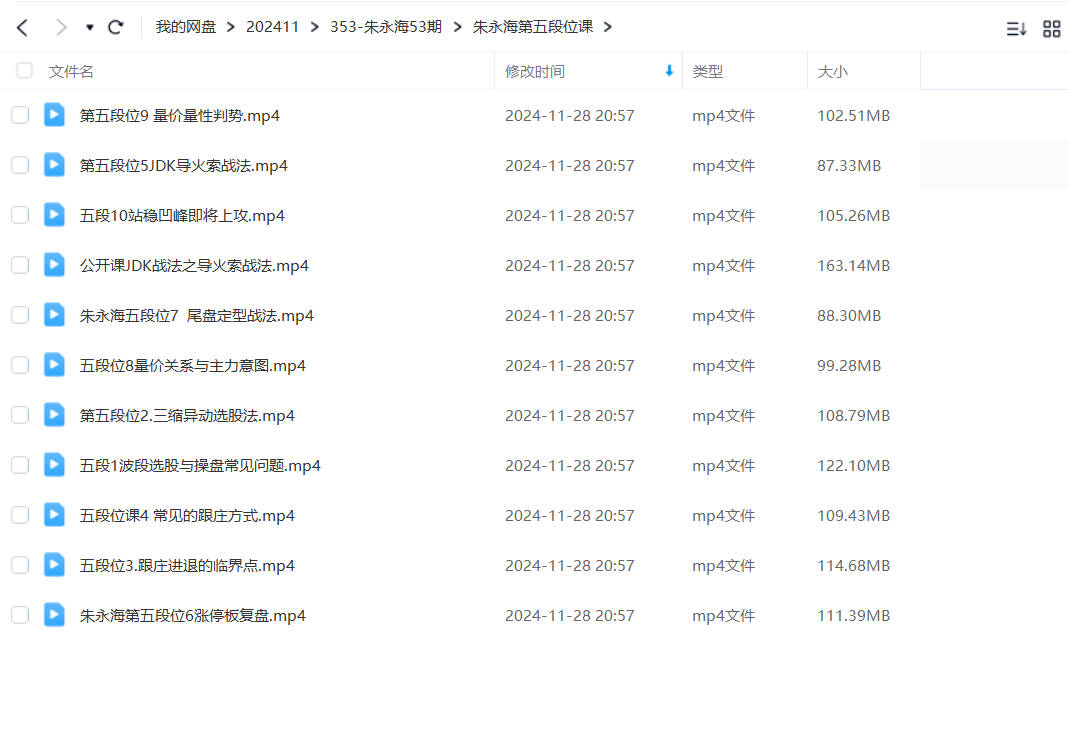Sort by 类型 column header
This screenshot has height=756, width=1069.
(707, 72)
